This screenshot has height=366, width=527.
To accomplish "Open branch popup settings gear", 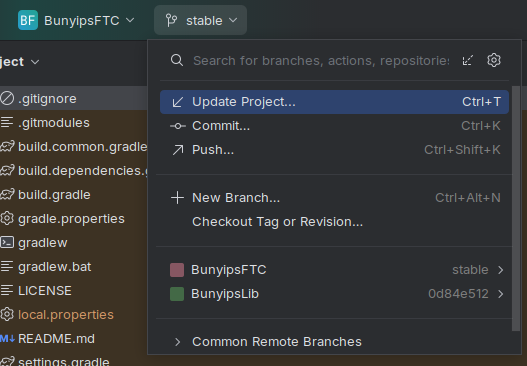I will pos(494,60).
